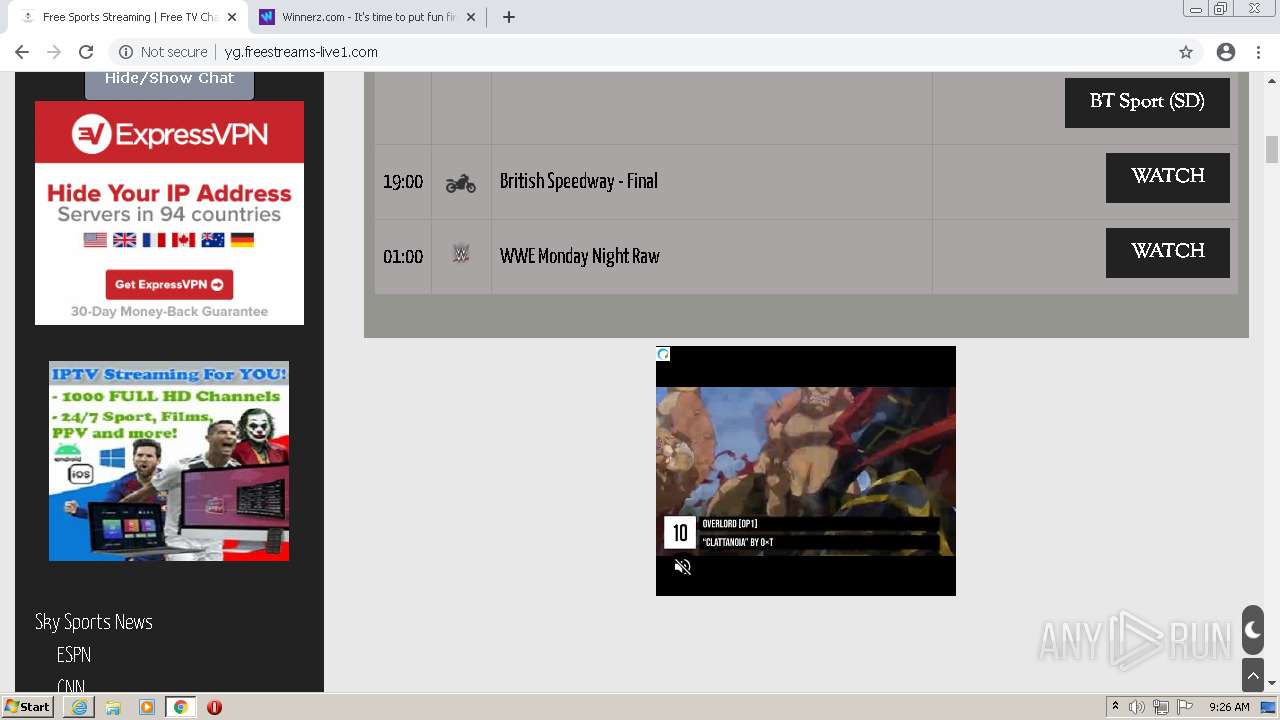Click the ad choices icon on video
The width and height of the screenshot is (1280, 720).
coord(663,354)
